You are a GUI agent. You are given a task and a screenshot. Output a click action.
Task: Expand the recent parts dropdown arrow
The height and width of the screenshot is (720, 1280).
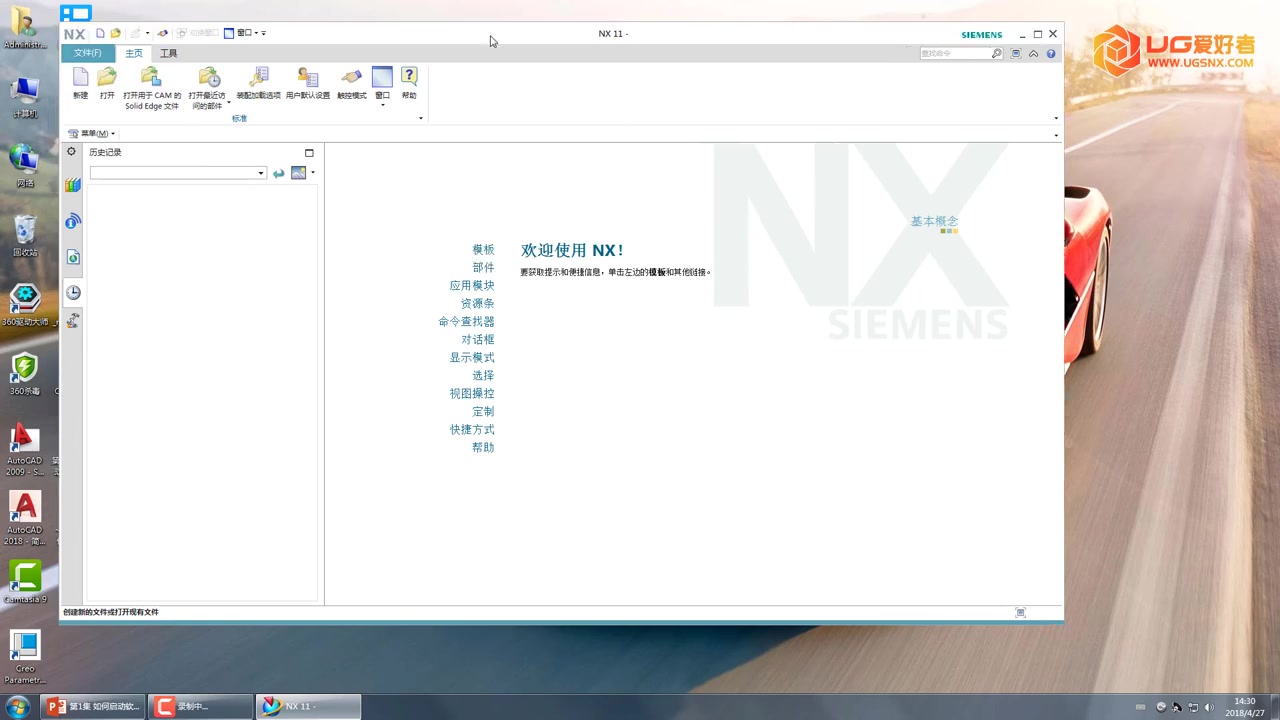pyautogui.click(x=228, y=102)
